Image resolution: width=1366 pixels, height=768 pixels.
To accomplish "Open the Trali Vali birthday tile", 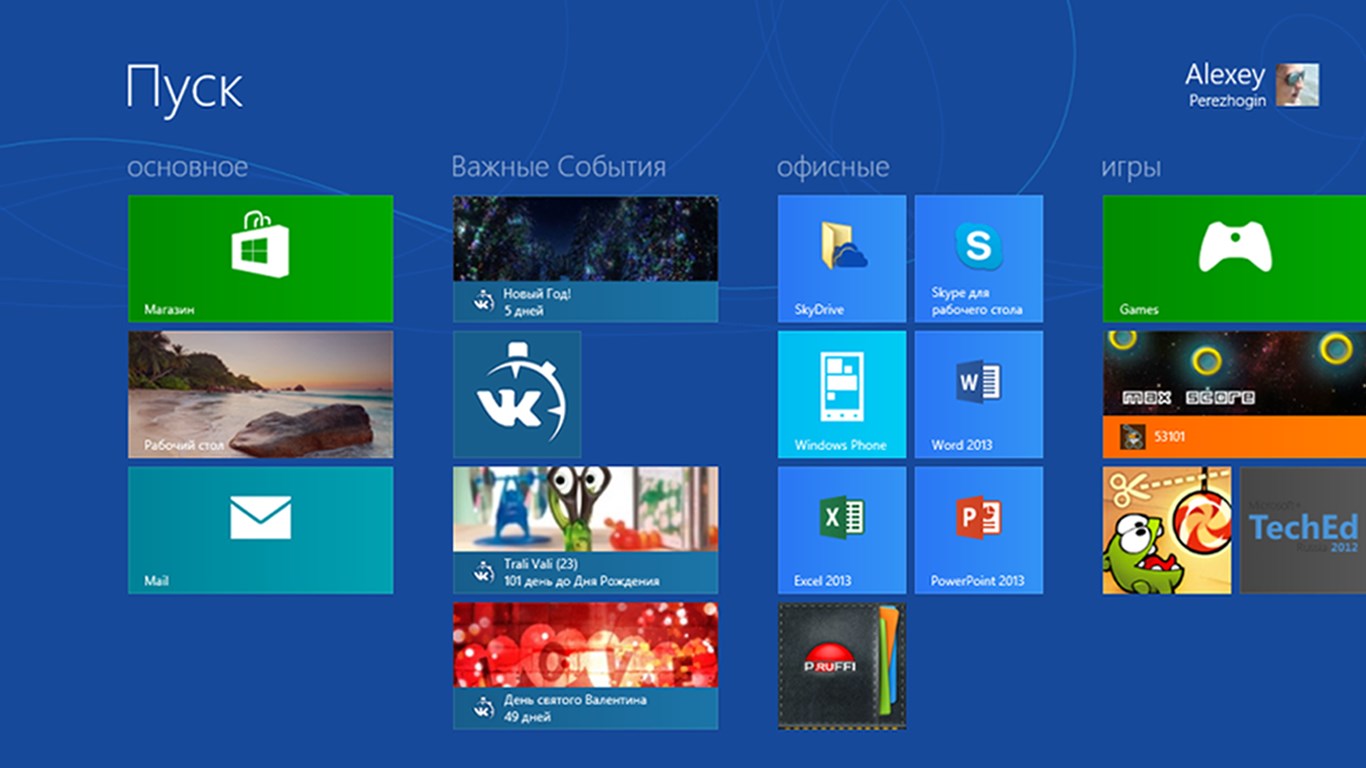I will [x=585, y=530].
